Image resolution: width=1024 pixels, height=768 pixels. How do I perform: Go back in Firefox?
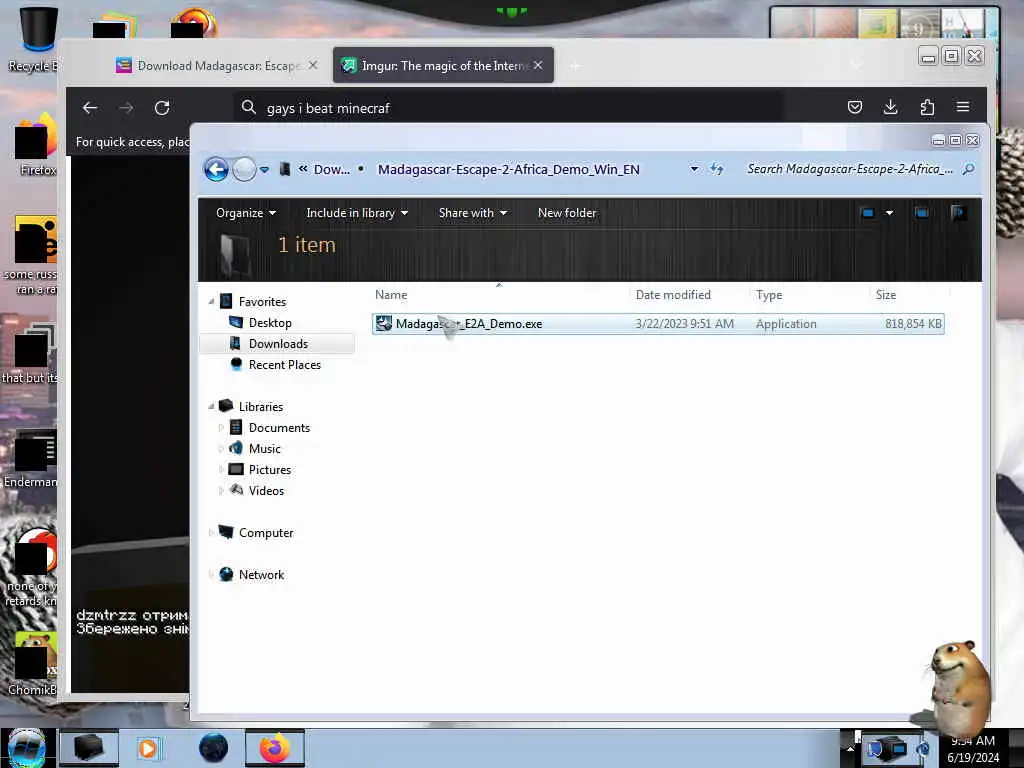coord(90,108)
